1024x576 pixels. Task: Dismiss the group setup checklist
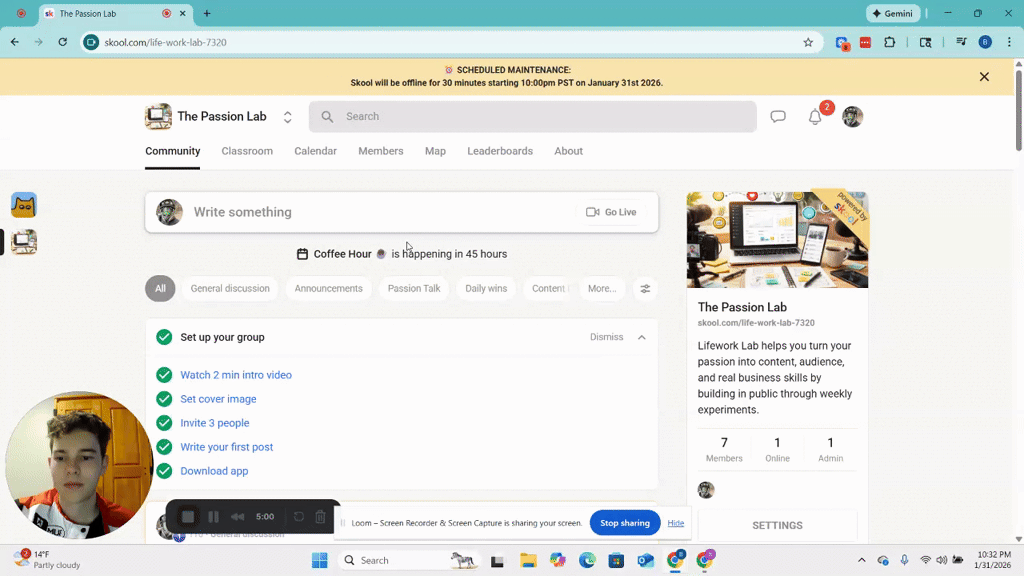[607, 337]
